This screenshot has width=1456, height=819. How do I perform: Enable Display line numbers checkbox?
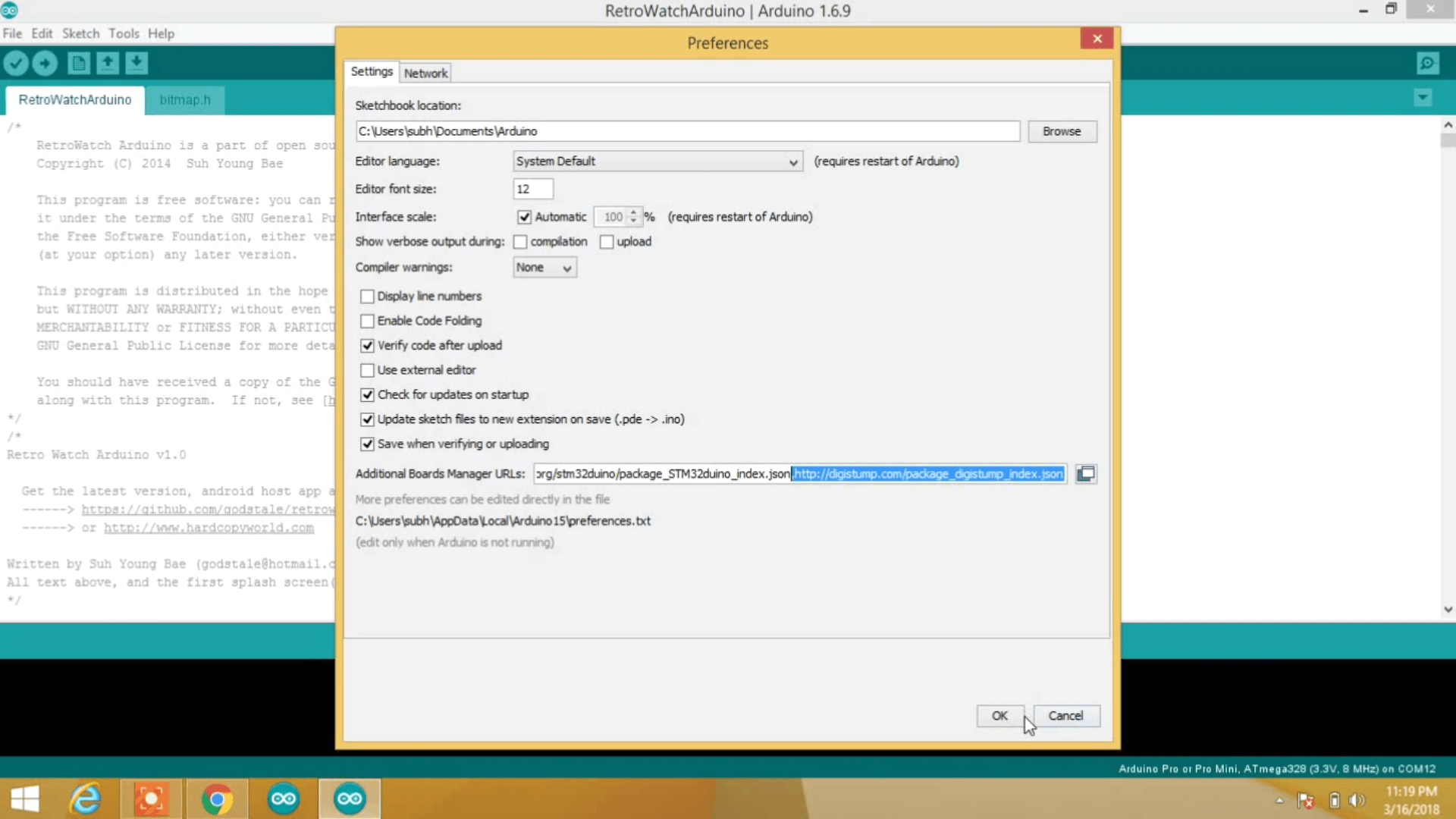(368, 297)
